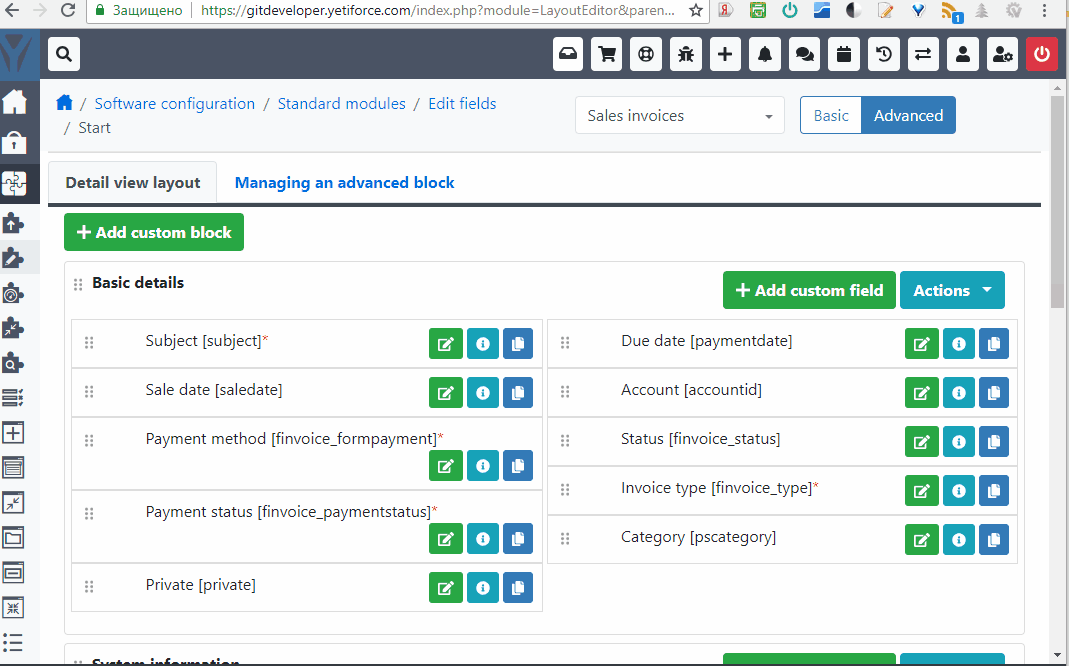Open the list icon at sidebar bottom

pyautogui.click(x=13, y=642)
